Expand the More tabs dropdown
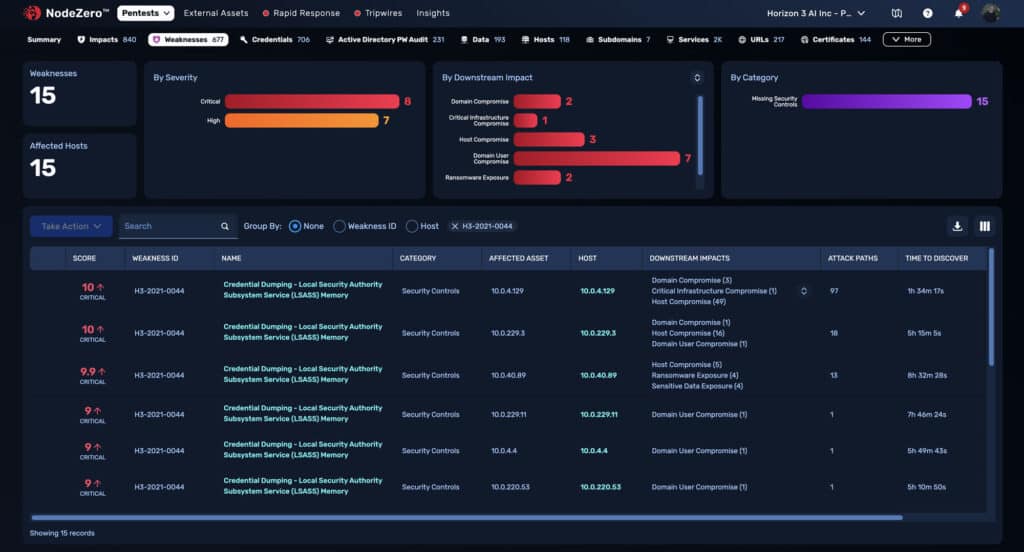 click(x=906, y=40)
